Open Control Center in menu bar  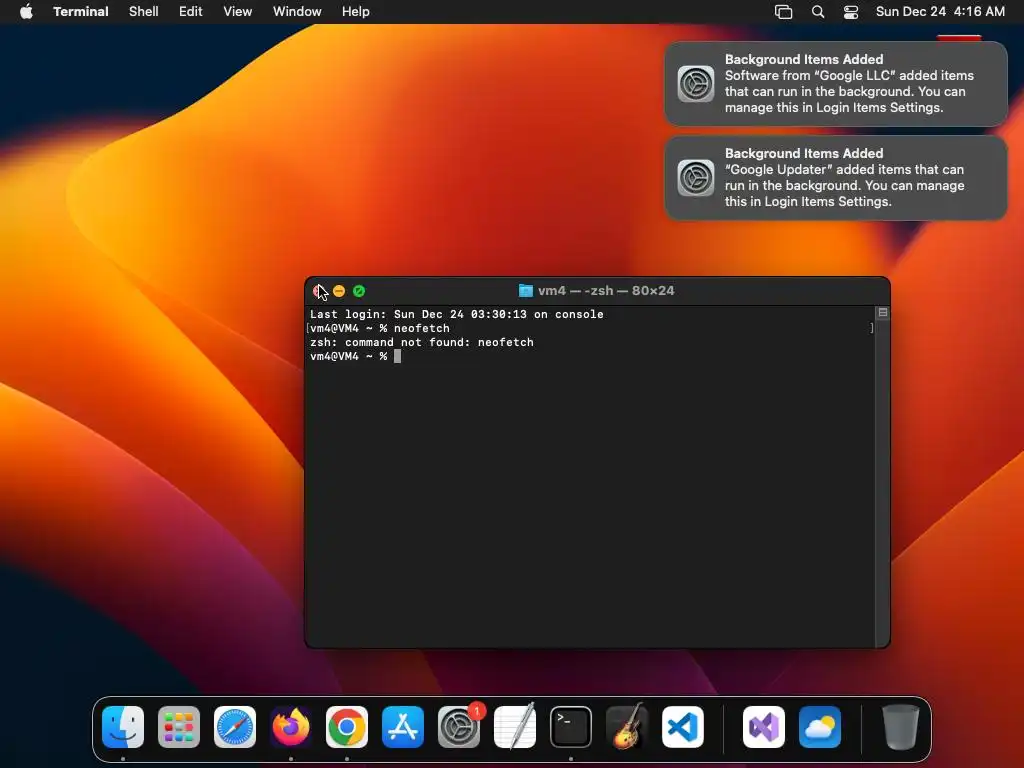[851, 12]
